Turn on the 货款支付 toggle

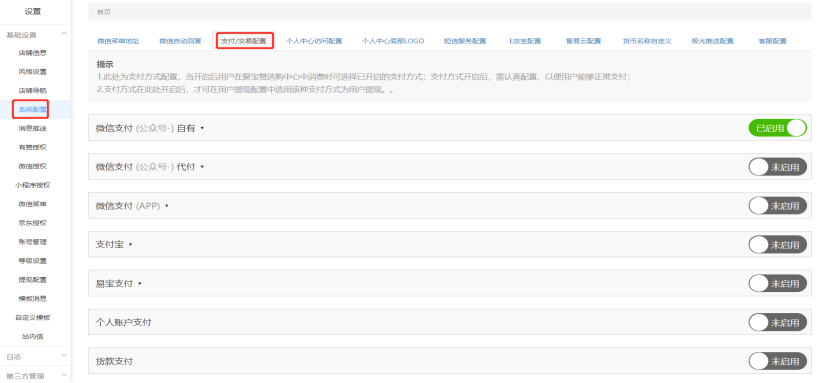[777, 361]
